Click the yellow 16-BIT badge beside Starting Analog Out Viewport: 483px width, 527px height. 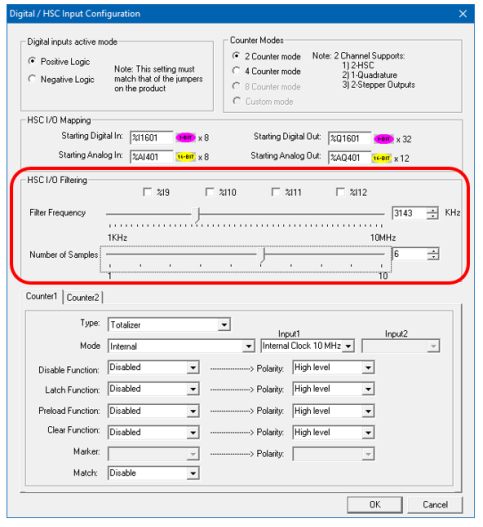click(x=381, y=158)
